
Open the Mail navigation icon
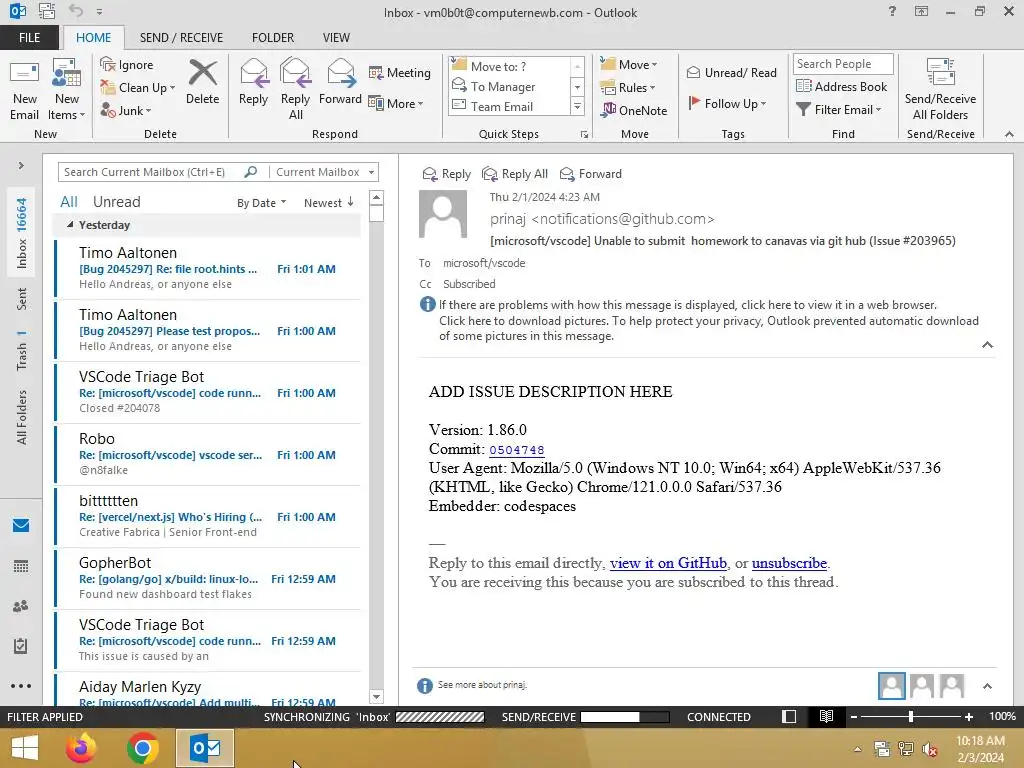tap(21, 525)
